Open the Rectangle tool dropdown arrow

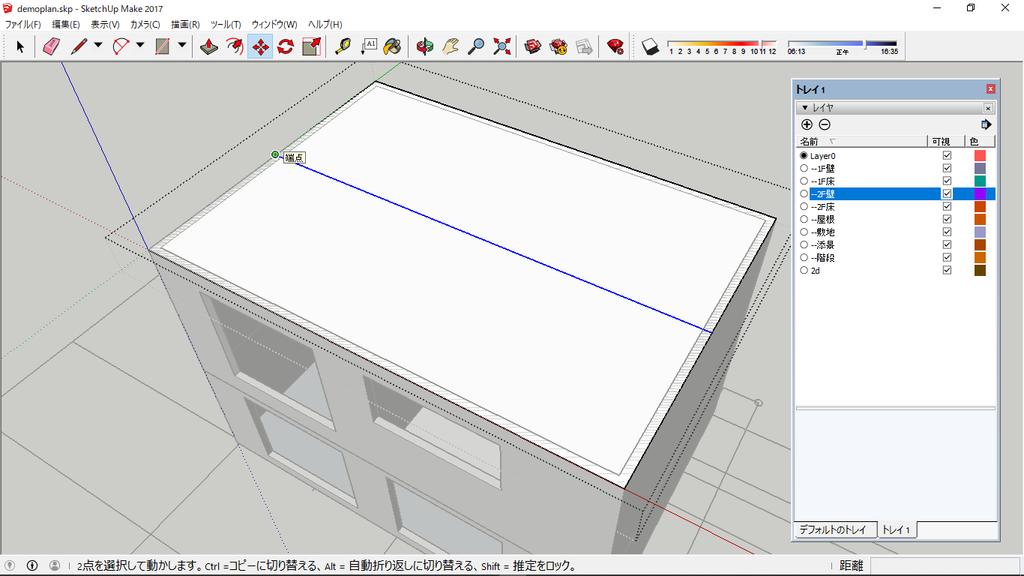coord(182,45)
